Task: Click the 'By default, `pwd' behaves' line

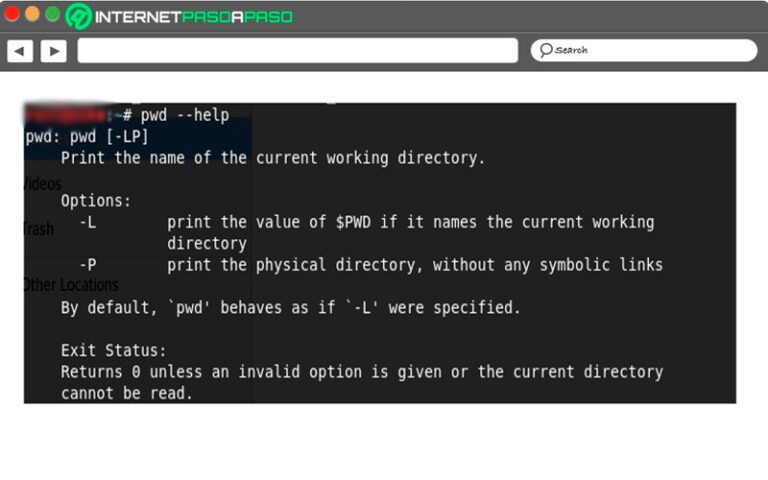Action: pyautogui.click(x=290, y=308)
